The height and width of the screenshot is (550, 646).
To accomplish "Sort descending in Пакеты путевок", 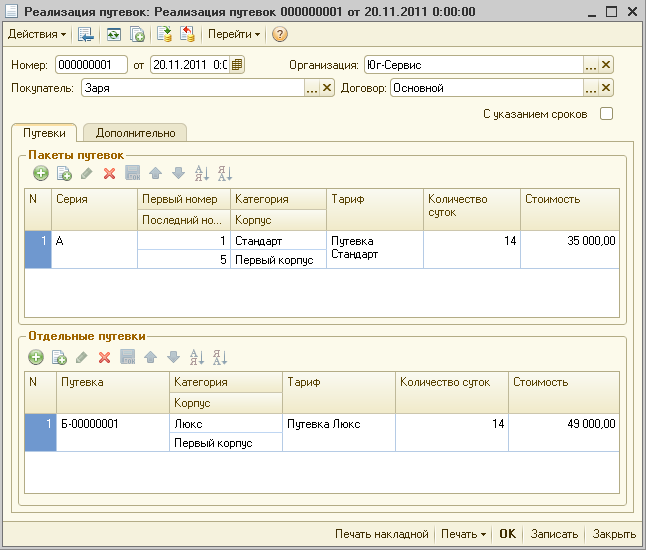I will (225, 173).
